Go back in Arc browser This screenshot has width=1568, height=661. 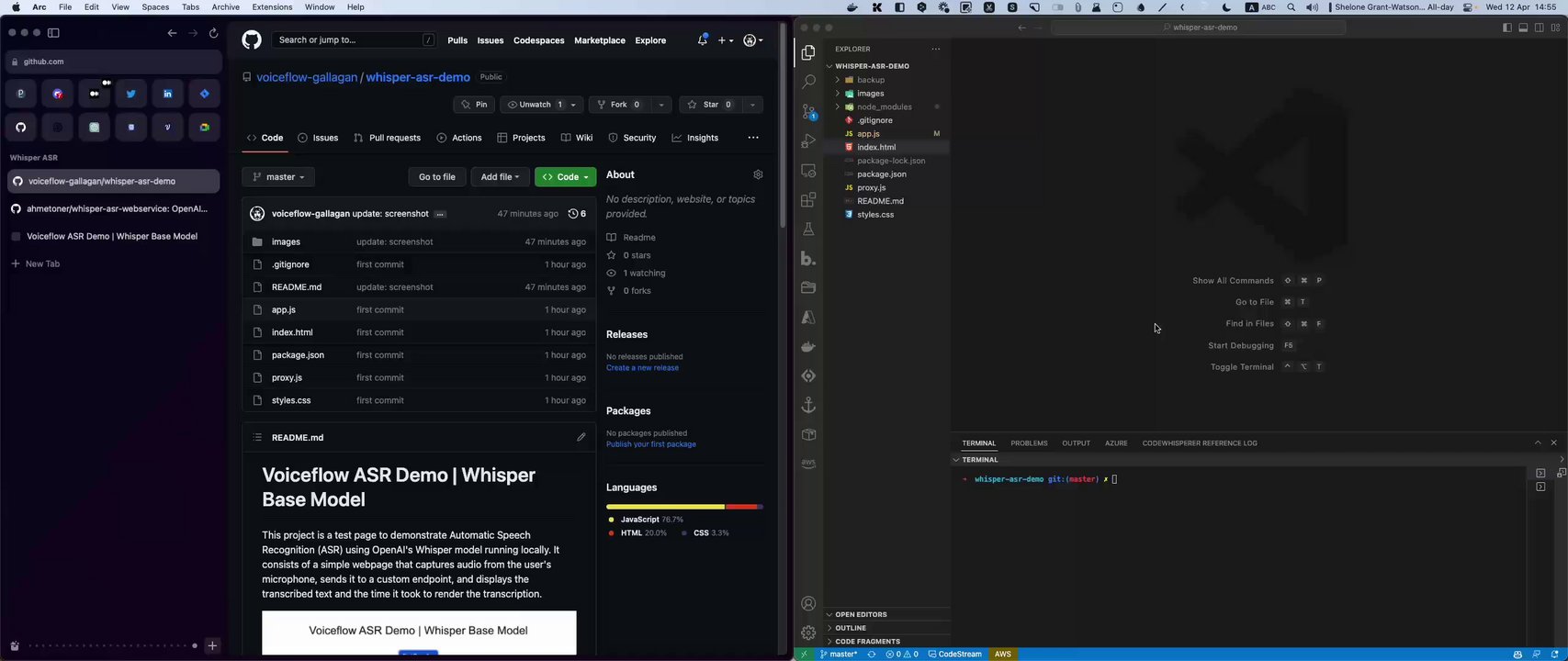click(172, 33)
